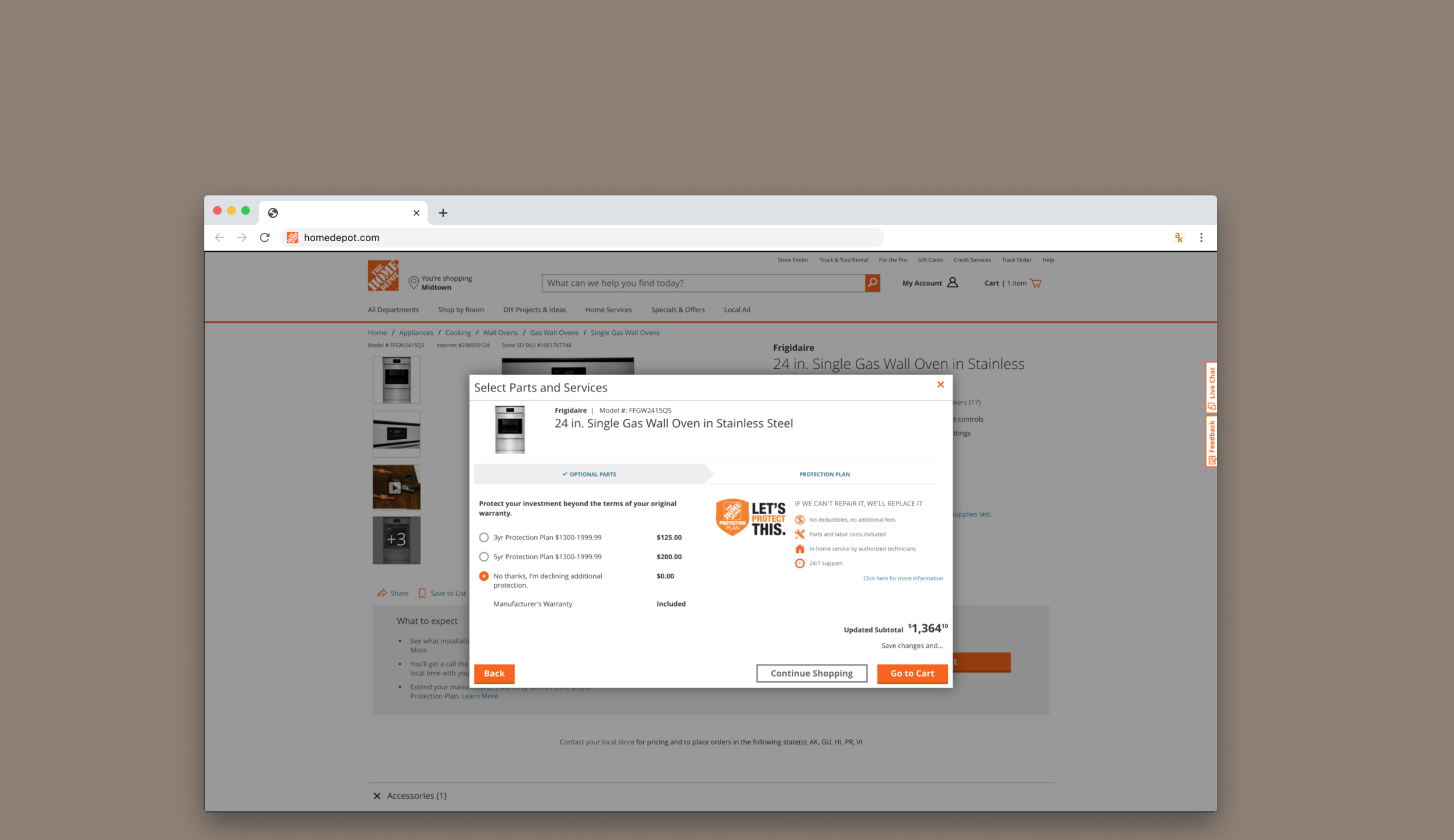Open Home Services menu

point(609,310)
